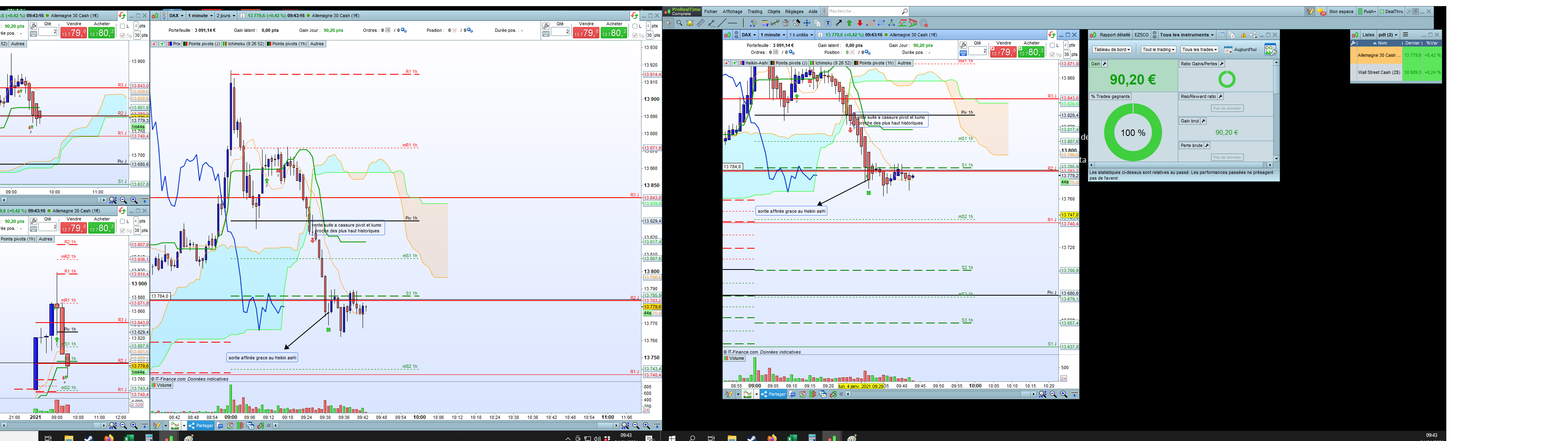
Task: Toggle the Sg stop checkbox
Action: click(1052, 55)
